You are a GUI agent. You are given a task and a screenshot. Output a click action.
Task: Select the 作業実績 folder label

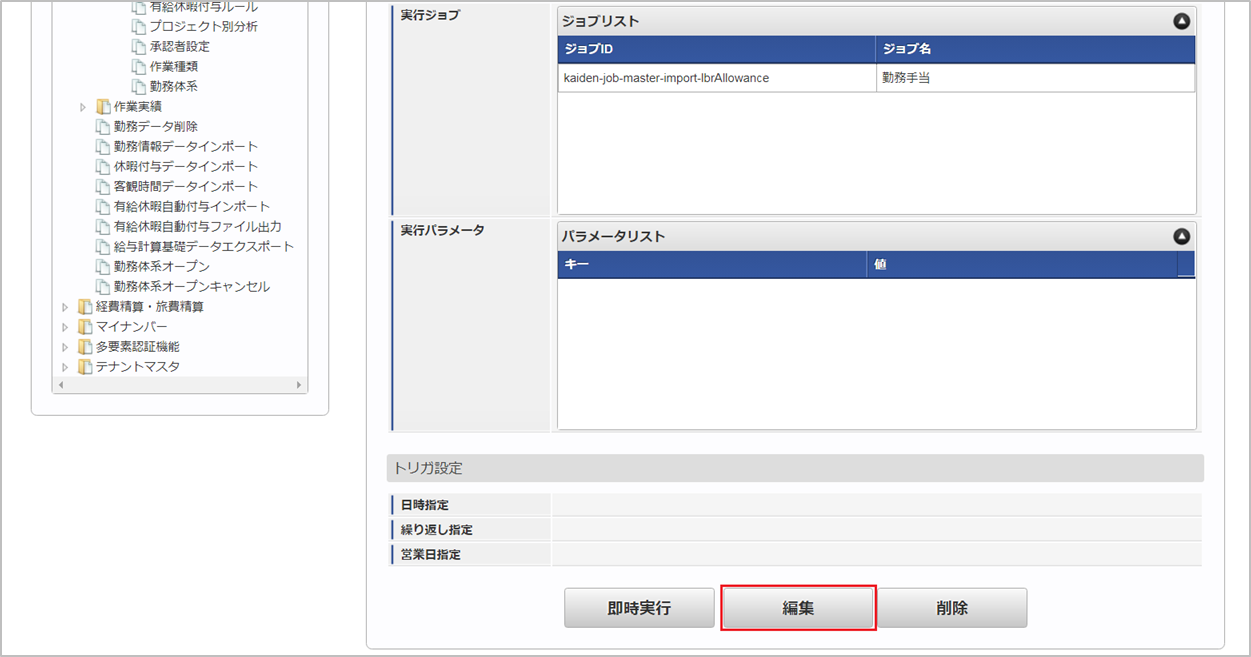pos(138,107)
